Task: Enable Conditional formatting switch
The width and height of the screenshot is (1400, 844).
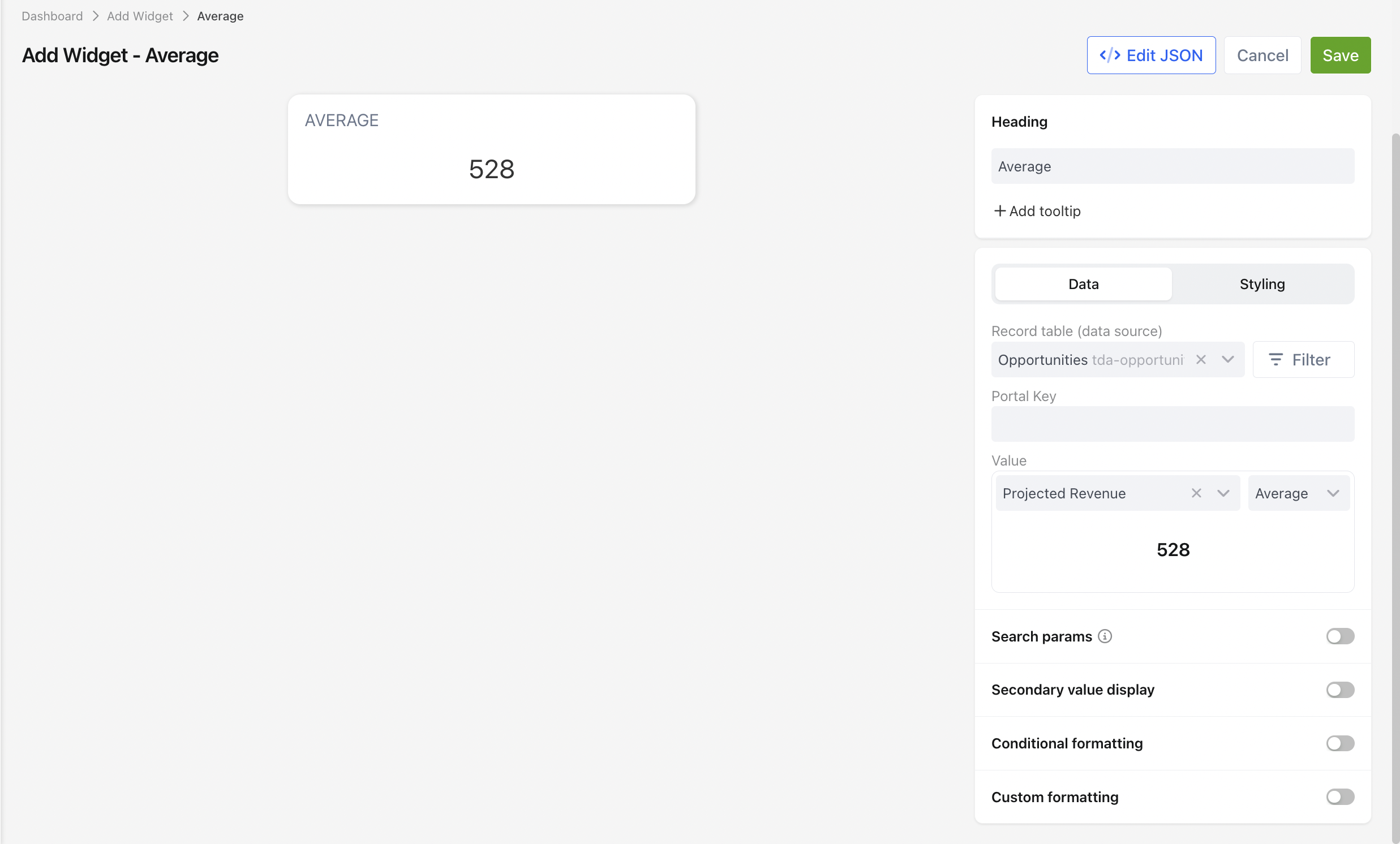Action: 1340,743
